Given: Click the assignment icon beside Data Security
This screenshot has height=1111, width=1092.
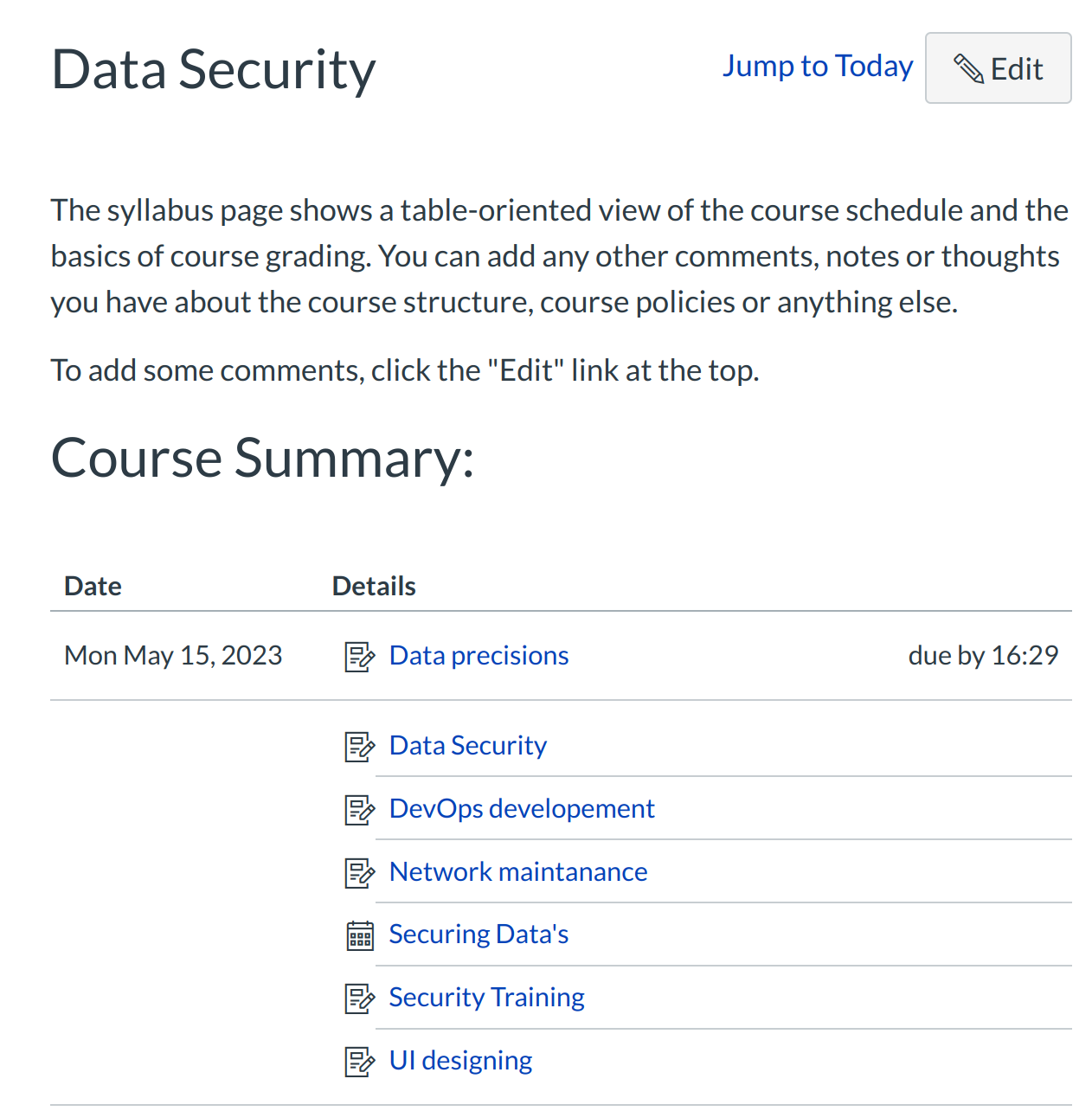Looking at the screenshot, I should pyautogui.click(x=359, y=747).
